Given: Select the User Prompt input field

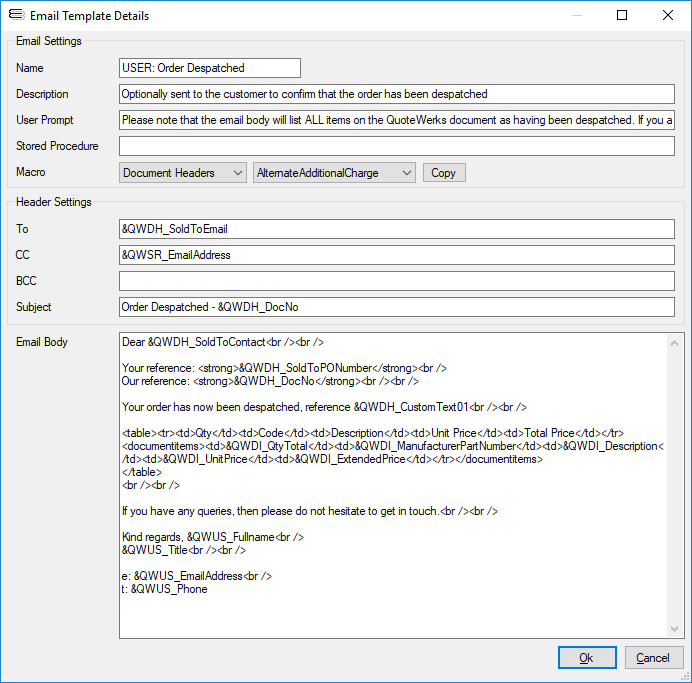Looking at the screenshot, I should (x=397, y=120).
